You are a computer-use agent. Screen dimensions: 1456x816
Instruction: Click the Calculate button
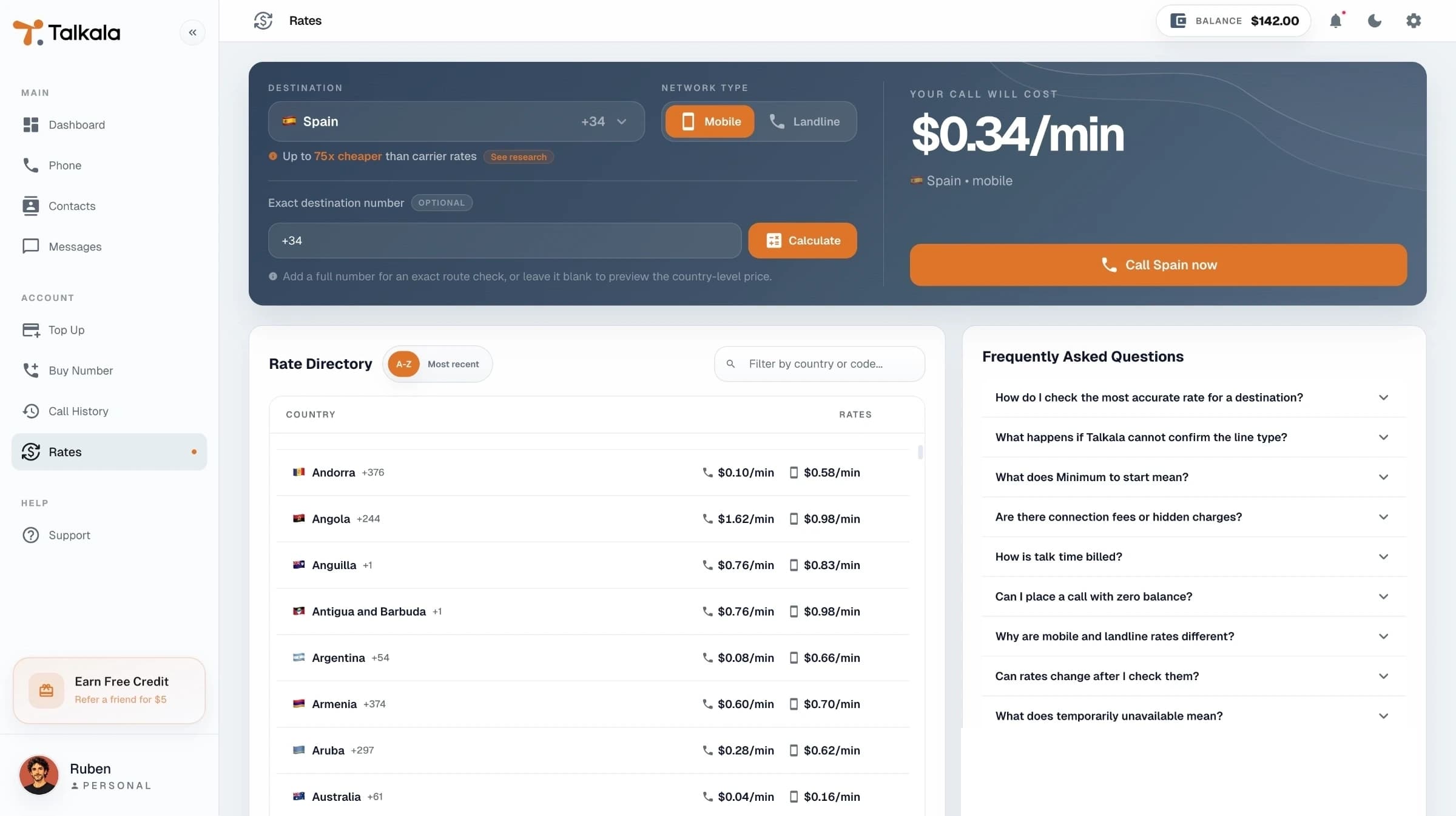pos(803,240)
